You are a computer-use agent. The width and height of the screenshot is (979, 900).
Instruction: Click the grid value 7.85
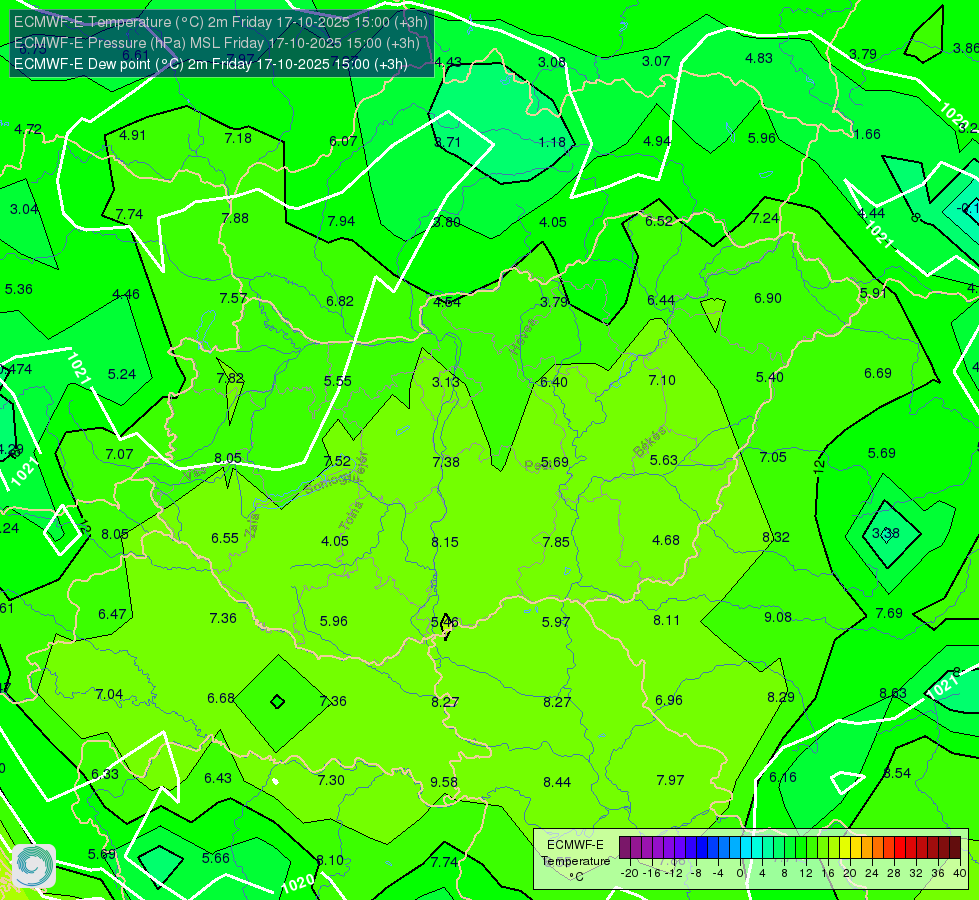point(556,541)
